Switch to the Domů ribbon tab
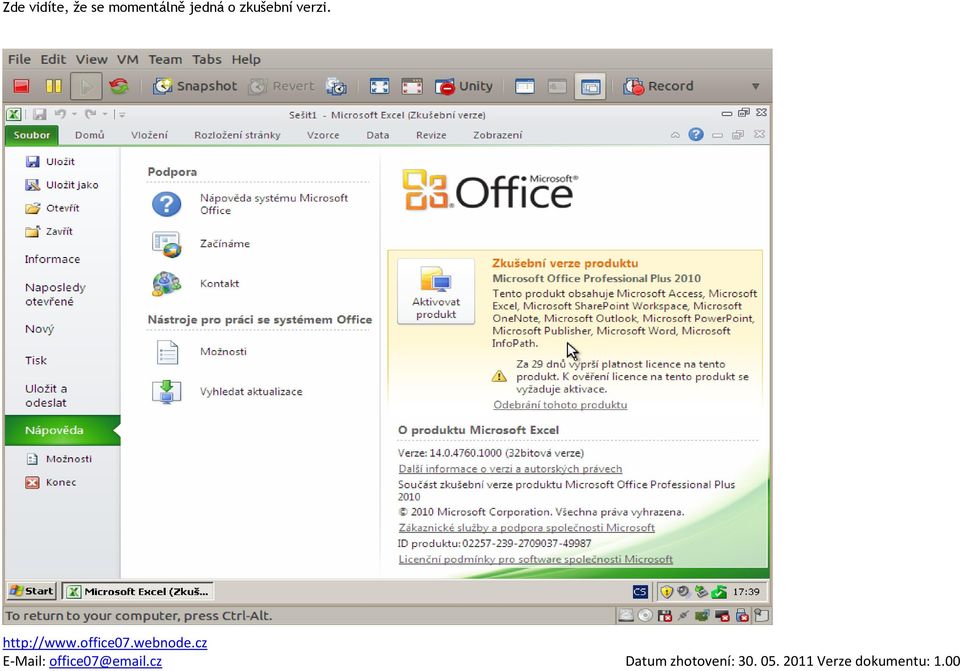The image size is (960, 671). tap(89, 135)
